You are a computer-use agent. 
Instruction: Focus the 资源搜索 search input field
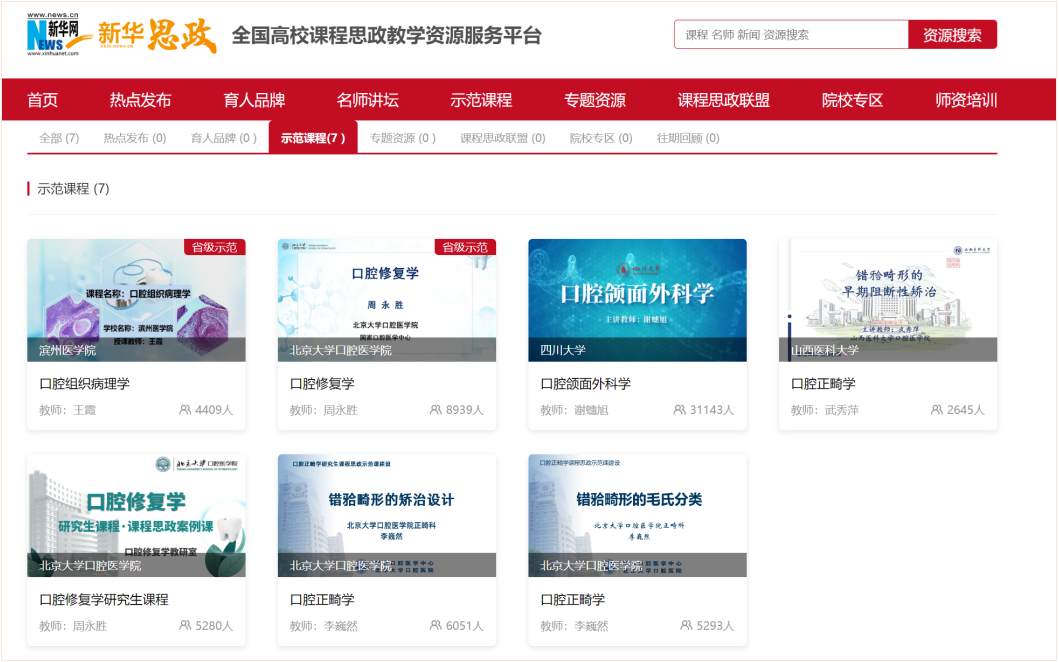[790, 35]
